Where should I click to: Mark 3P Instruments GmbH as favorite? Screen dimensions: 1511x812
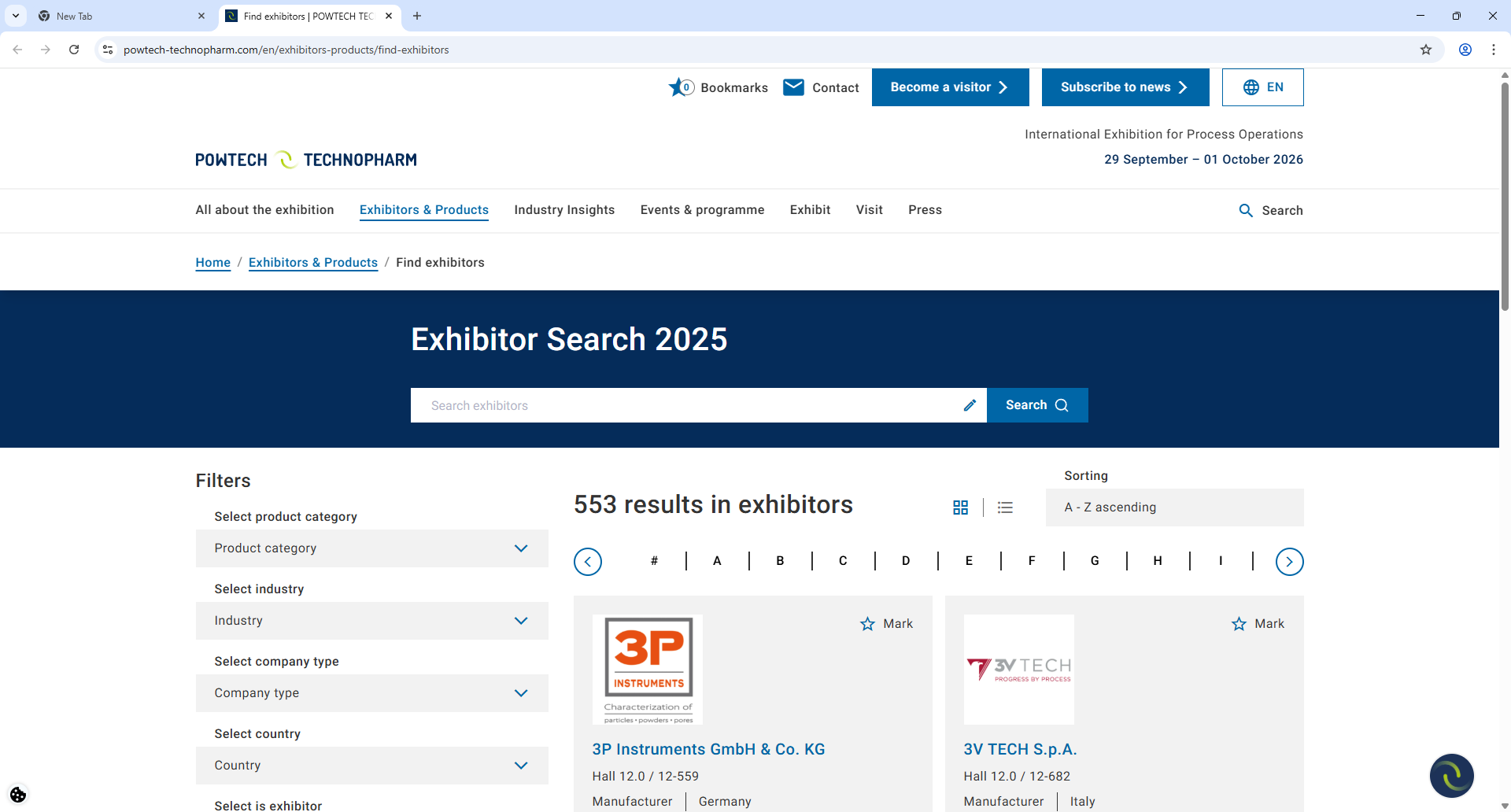pyautogui.click(x=866, y=624)
